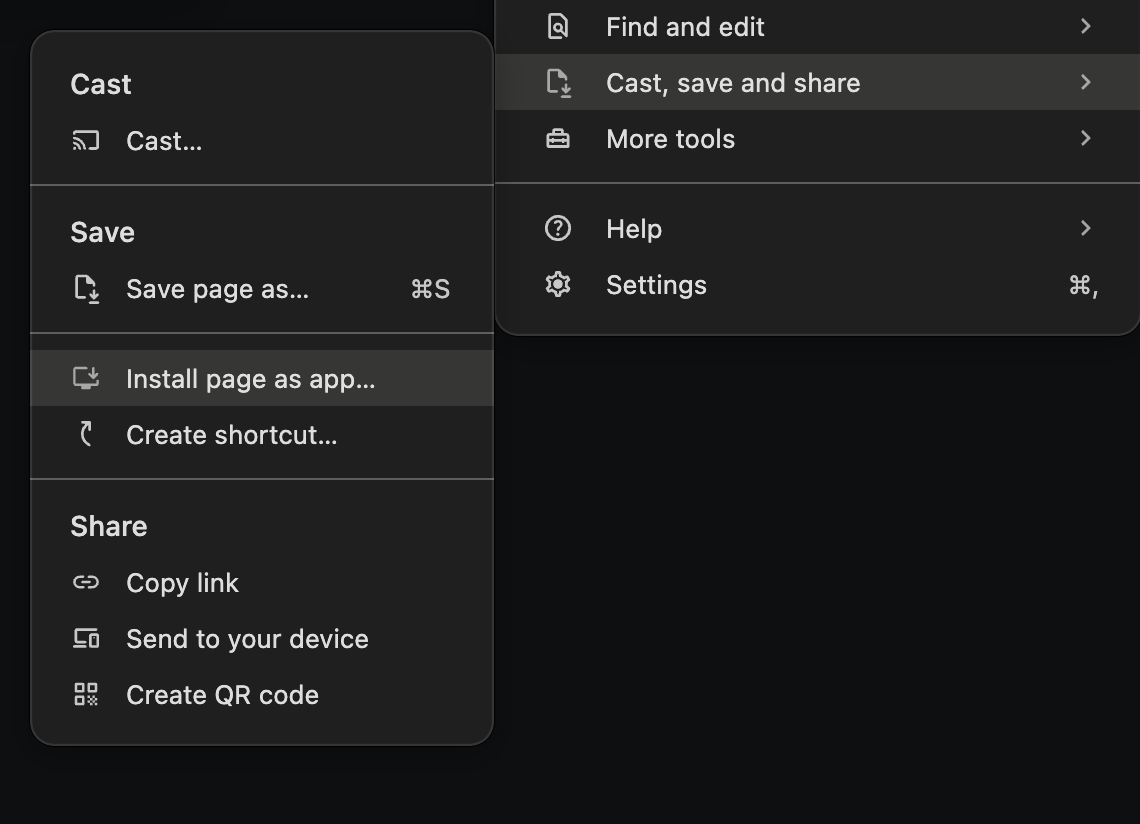Click the Install page as app monitor icon
Image resolution: width=1140 pixels, height=824 pixels.
86,378
